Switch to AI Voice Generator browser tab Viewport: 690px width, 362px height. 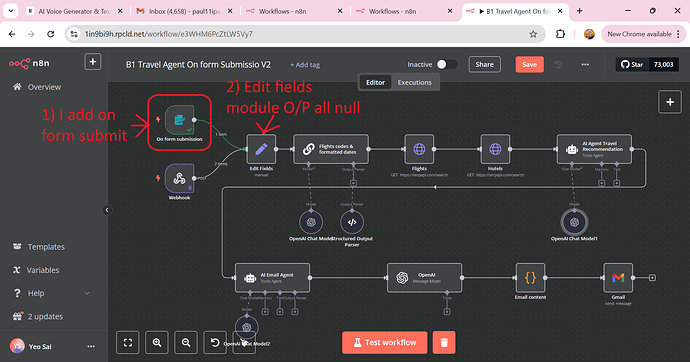tap(75, 11)
